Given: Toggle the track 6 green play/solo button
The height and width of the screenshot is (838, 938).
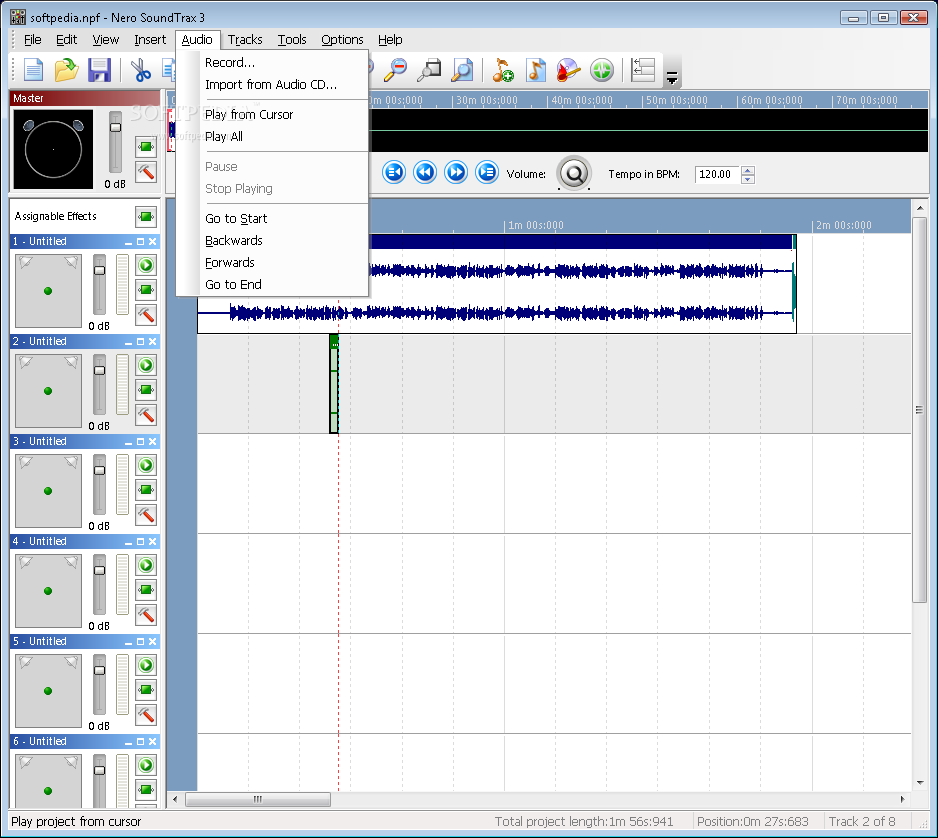Looking at the screenshot, I should point(146,764).
